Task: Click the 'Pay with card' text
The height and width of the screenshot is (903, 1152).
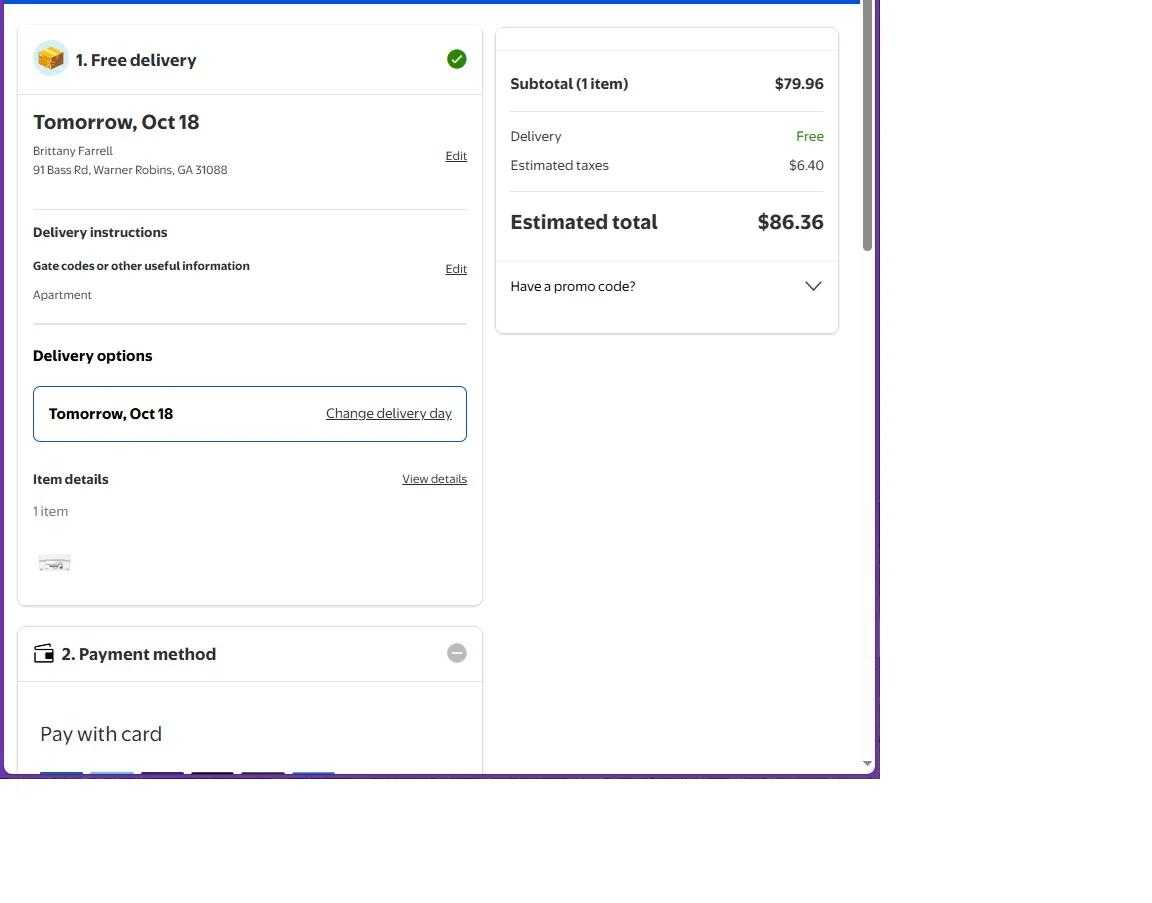Action: (101, 734)
